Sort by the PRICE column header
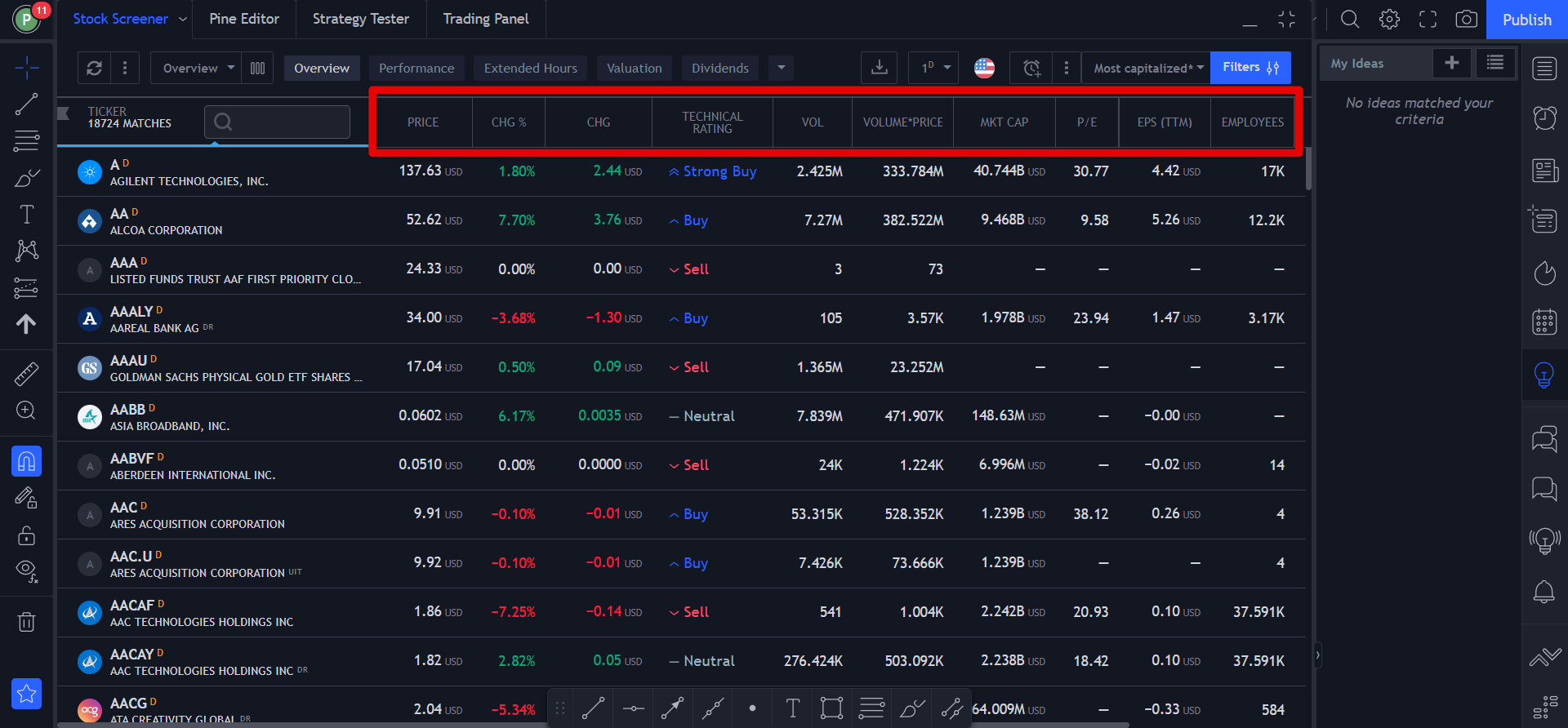 423,122
